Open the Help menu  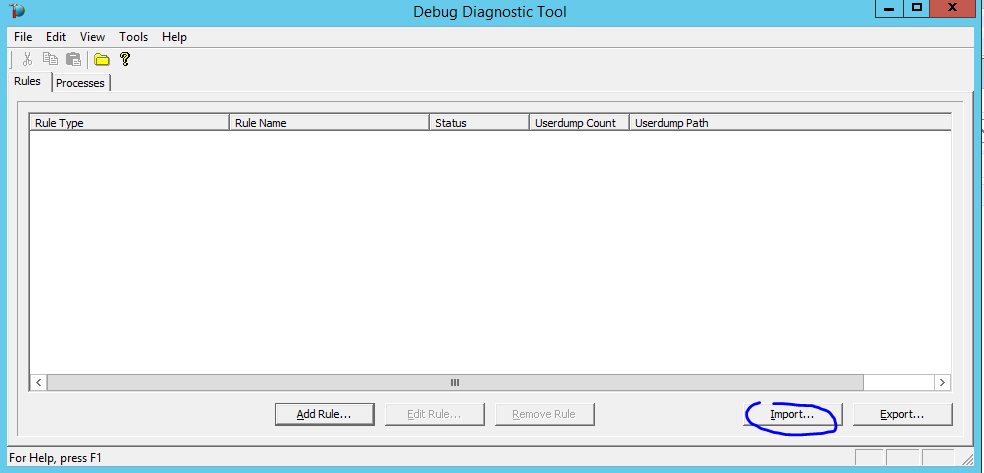pos(174,37)
